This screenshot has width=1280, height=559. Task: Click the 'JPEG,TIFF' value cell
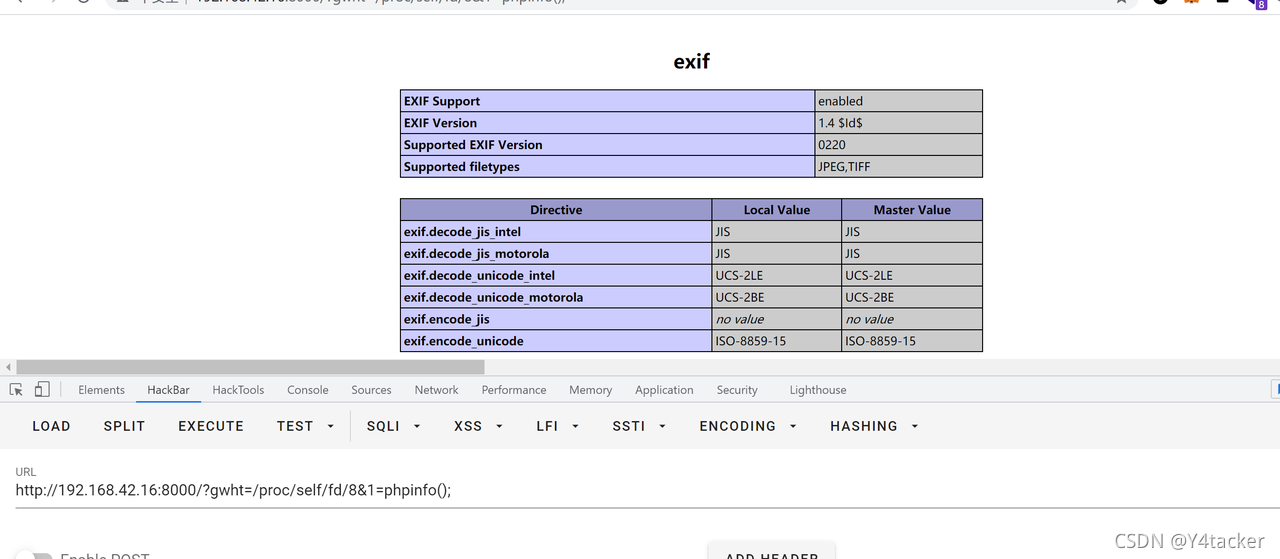tap(898, 167)
